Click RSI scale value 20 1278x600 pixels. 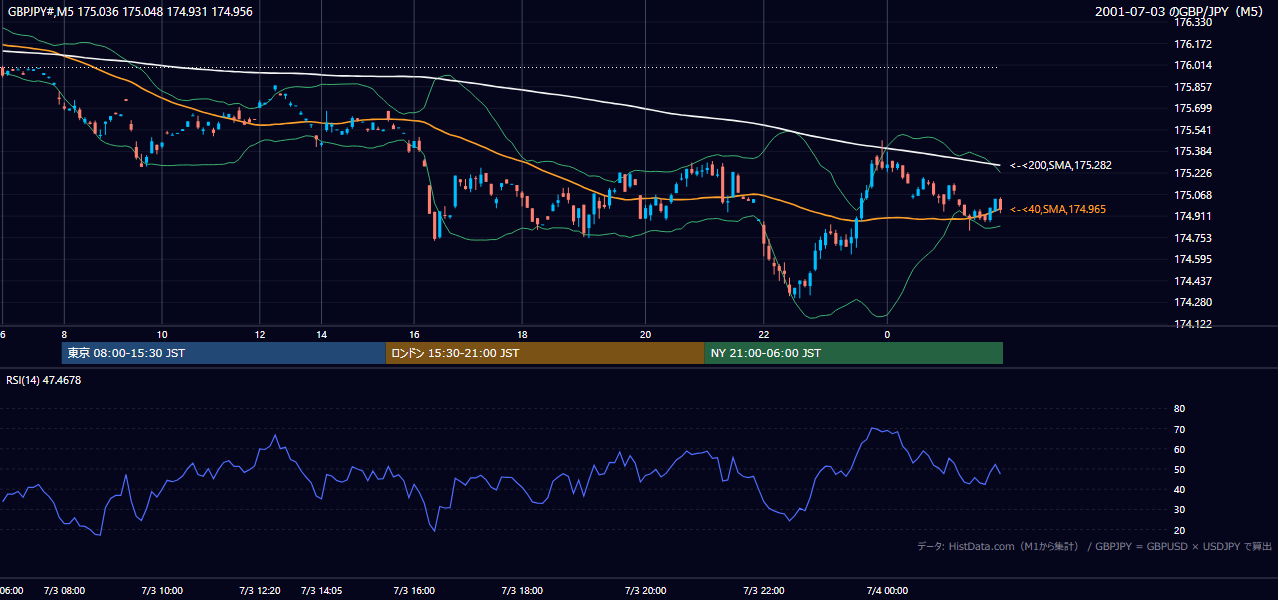1179,530
